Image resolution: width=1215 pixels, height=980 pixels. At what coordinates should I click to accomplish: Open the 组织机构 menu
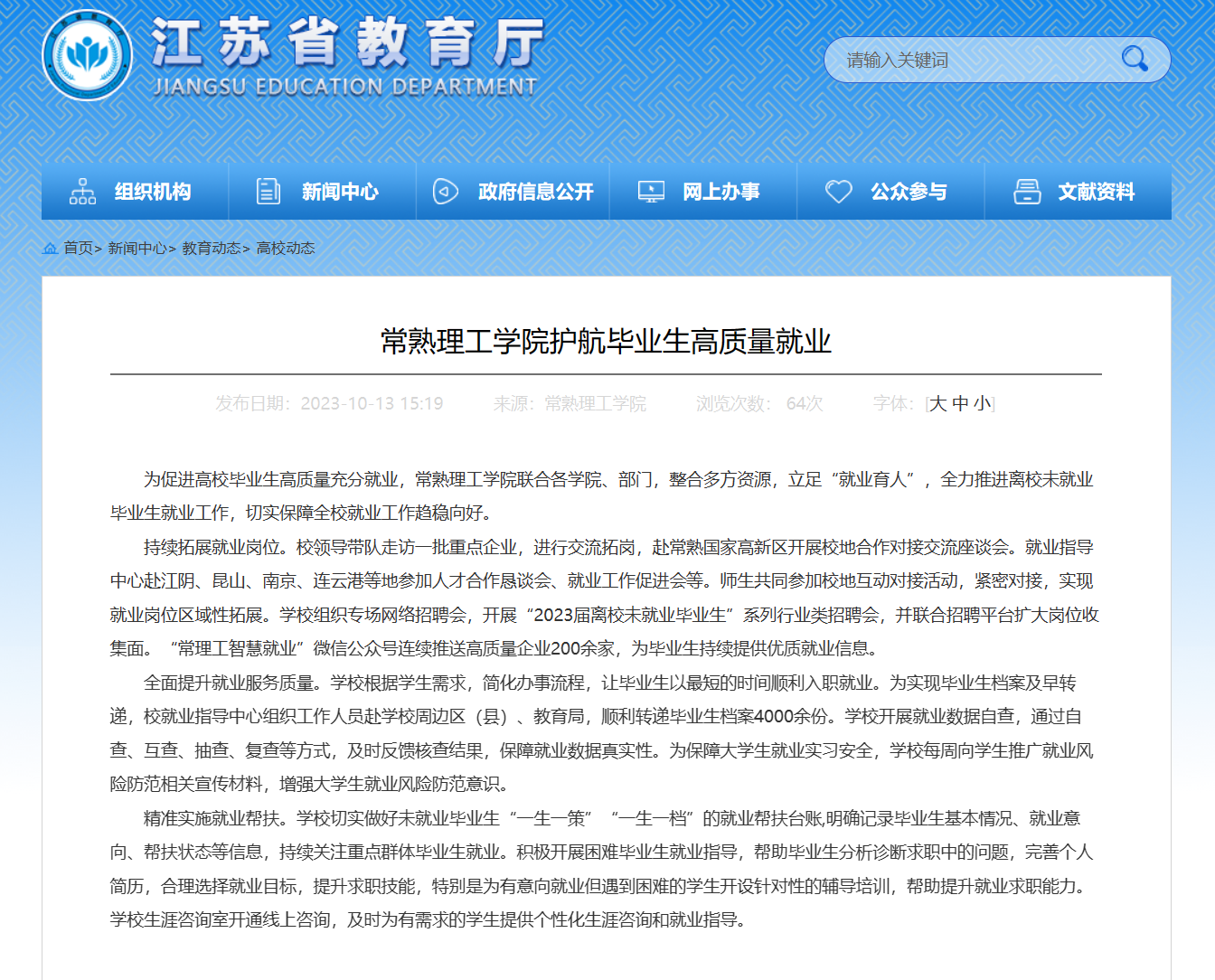click(135, 192)
